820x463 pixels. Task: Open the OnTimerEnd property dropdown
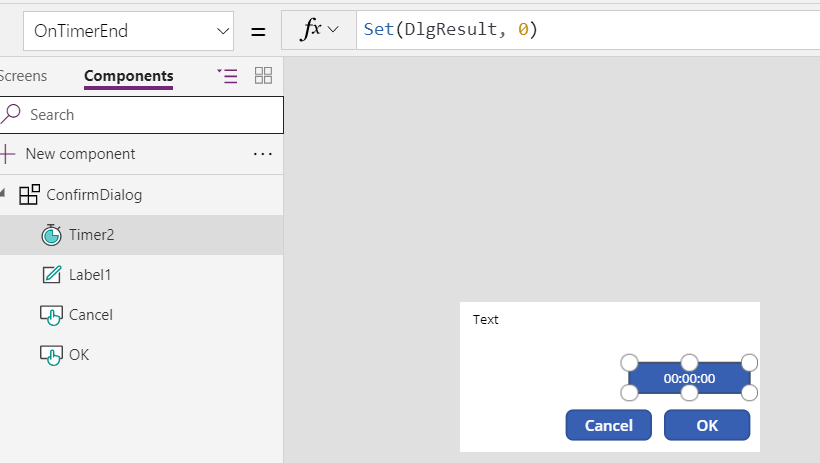pyautogui.click(x=128, y=31)
